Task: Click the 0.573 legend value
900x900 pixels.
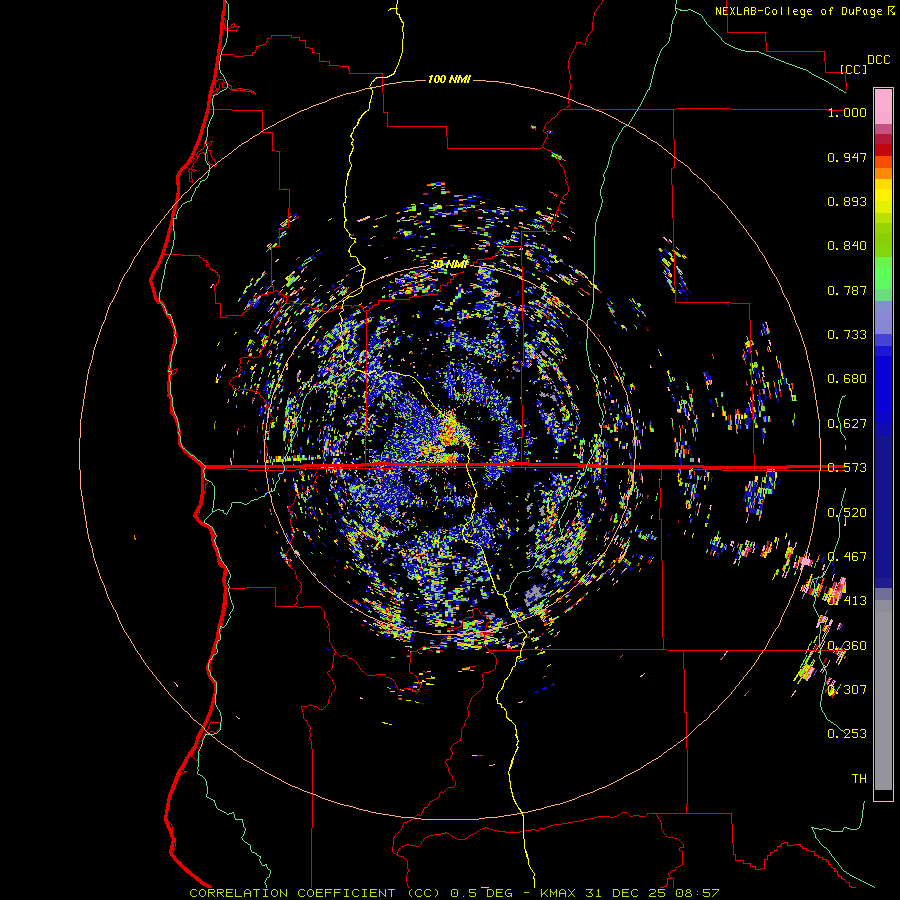Action: tap(847, 468)
